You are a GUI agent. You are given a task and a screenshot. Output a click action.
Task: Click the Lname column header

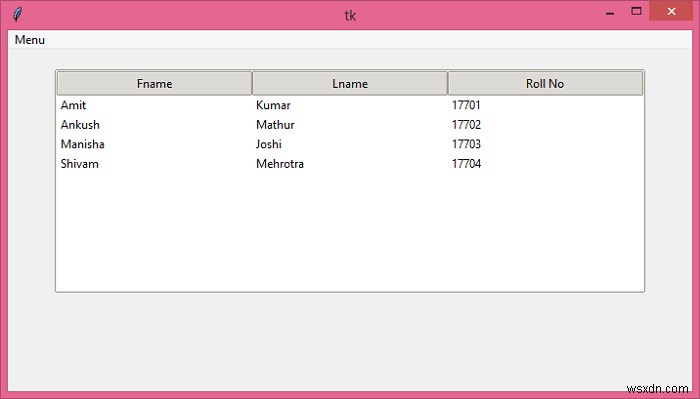click(350, 83)
